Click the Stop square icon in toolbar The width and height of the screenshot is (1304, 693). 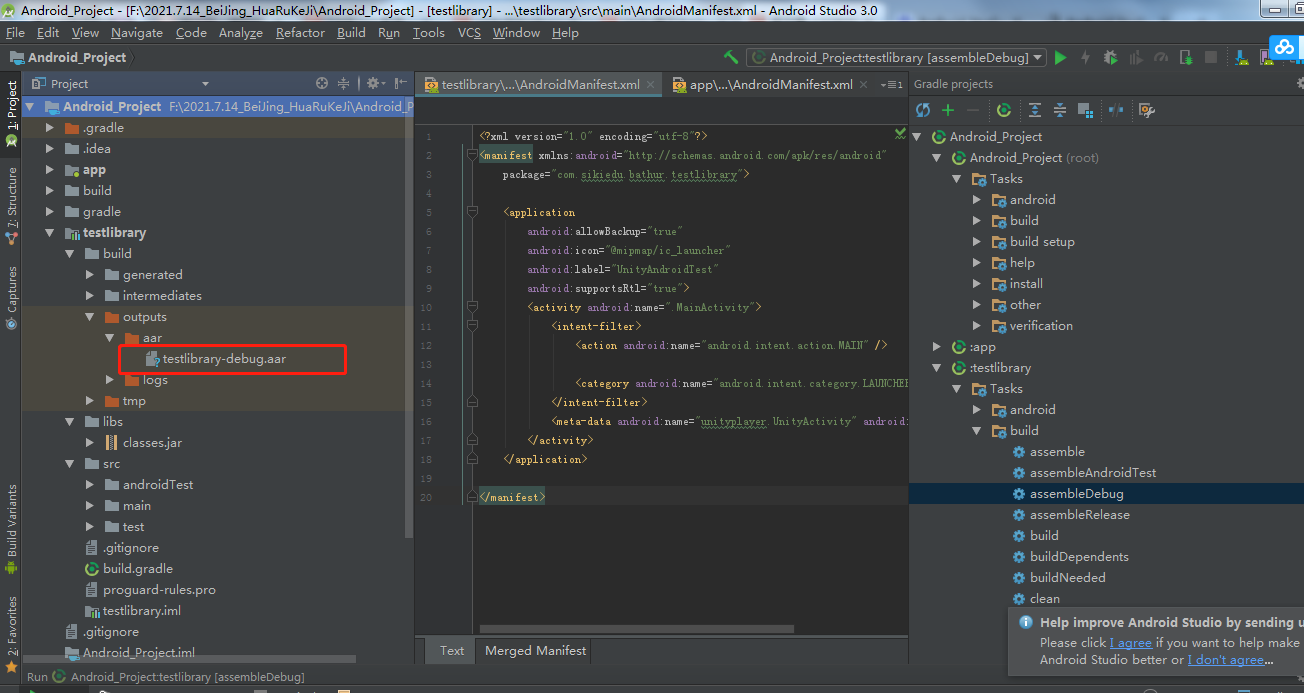[1211, 58]
